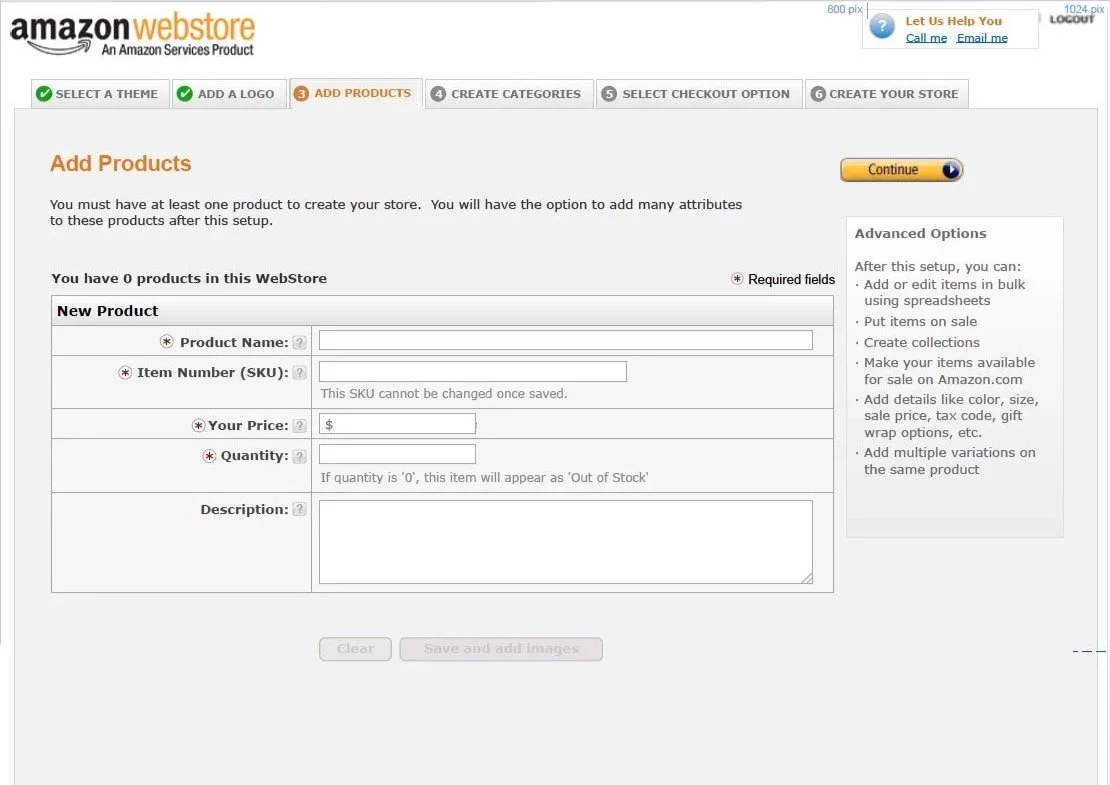Focus the Your Price input field
1110x785 pixels.
[x=397, y=424]
